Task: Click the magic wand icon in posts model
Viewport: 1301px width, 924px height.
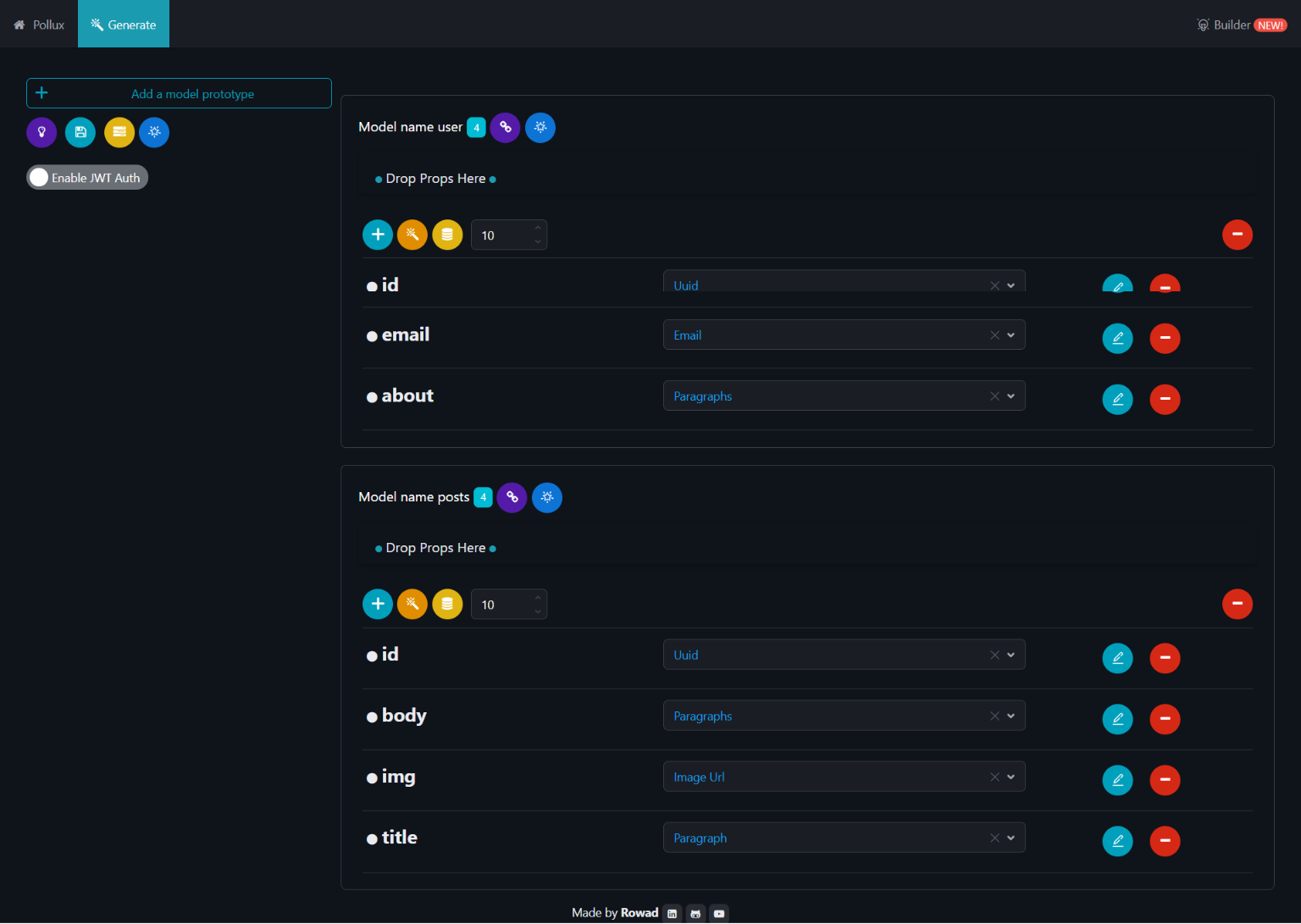Action: point(412,604)
